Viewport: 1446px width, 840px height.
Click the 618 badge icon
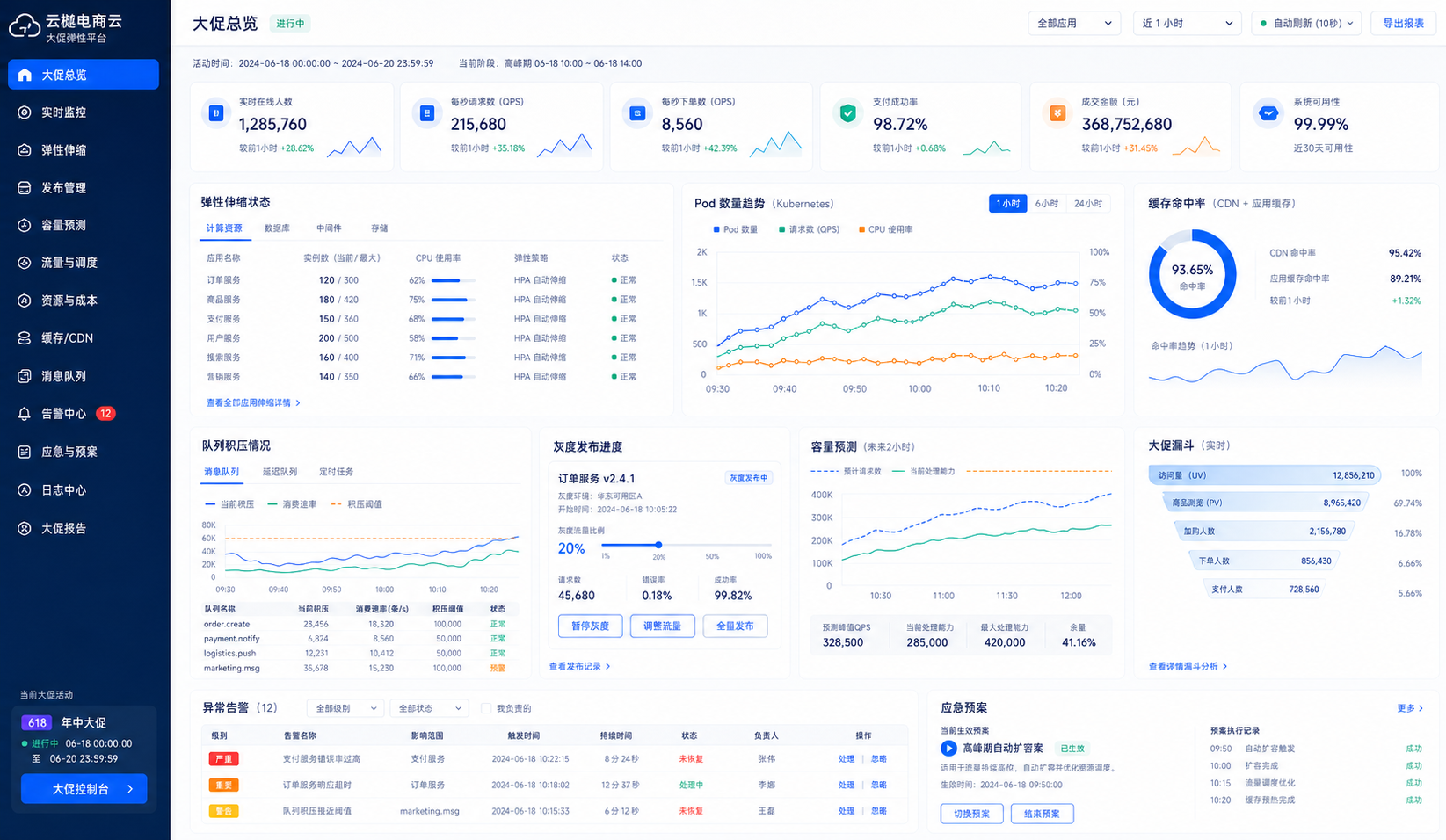37,722
